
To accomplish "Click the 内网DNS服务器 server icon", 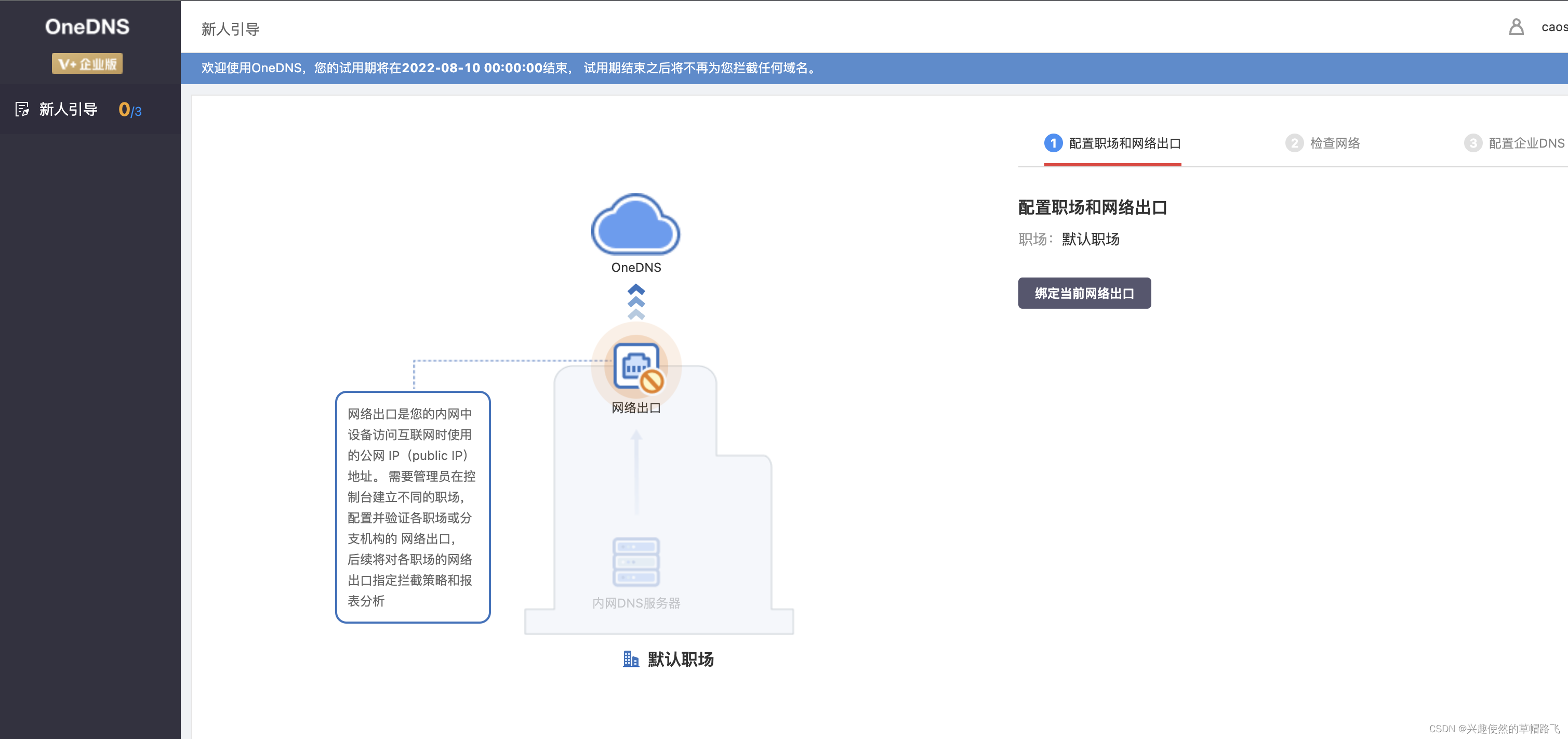I will pyautogui.click(x=636, y=562).
